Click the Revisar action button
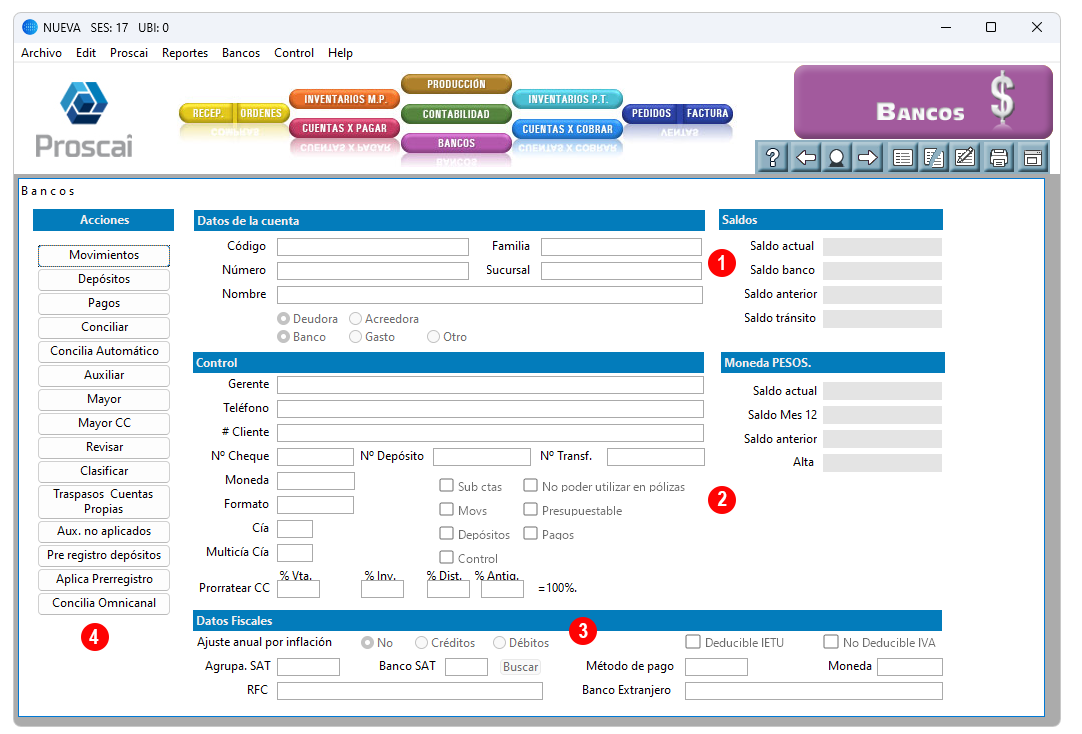 104,447
